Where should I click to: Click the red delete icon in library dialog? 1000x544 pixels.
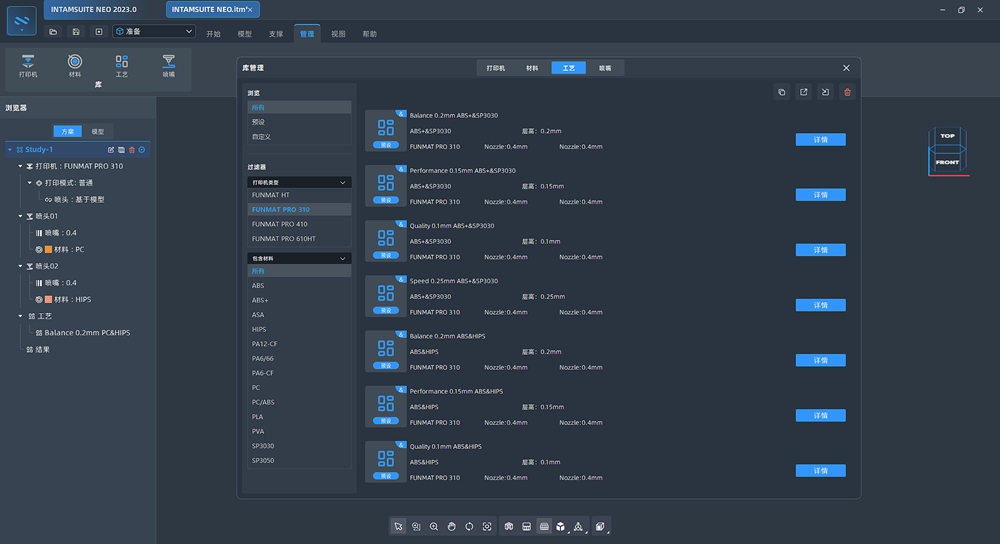(847, 93)
